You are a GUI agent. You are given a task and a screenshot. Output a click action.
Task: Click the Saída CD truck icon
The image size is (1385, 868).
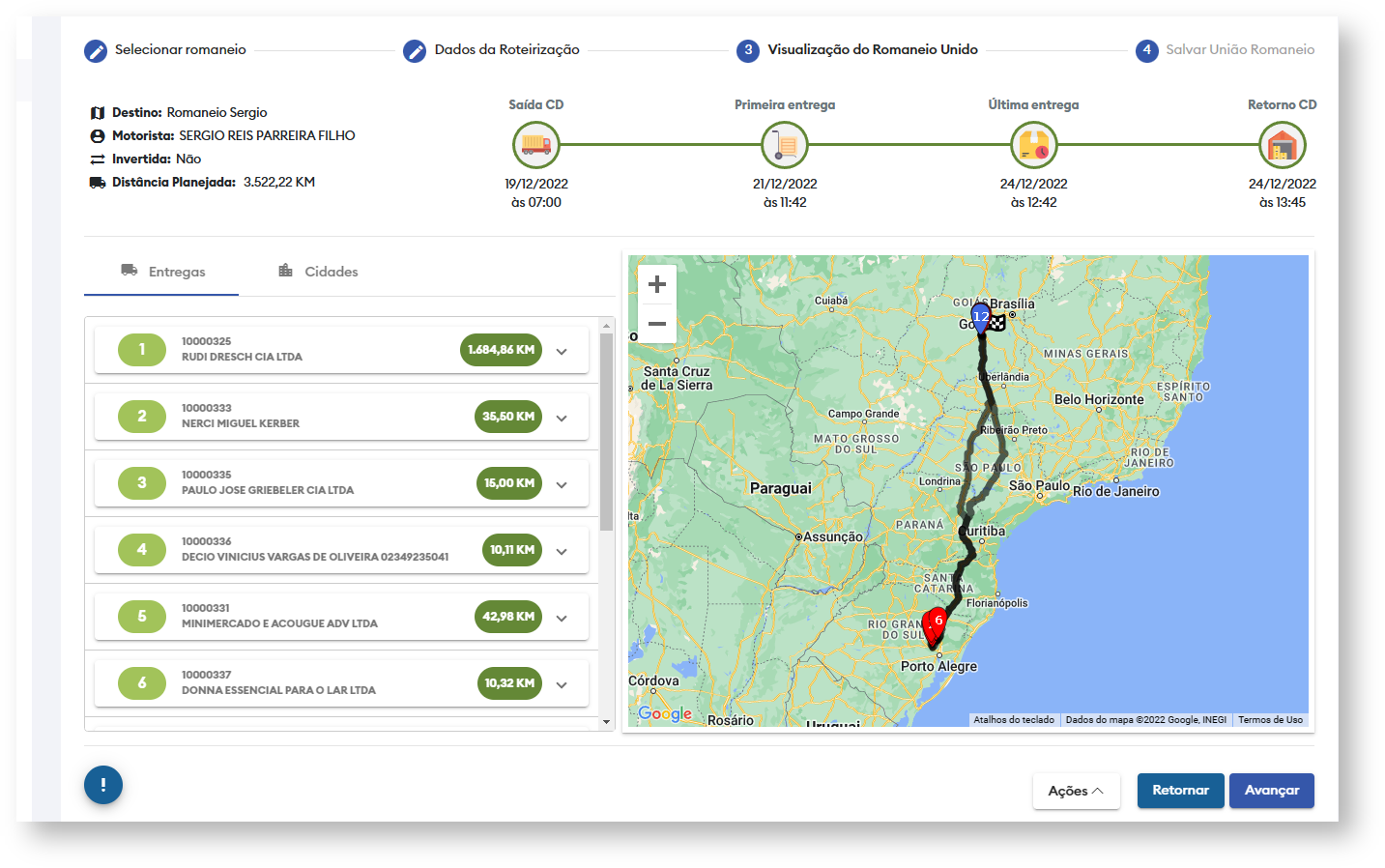(x=535, y=146)
